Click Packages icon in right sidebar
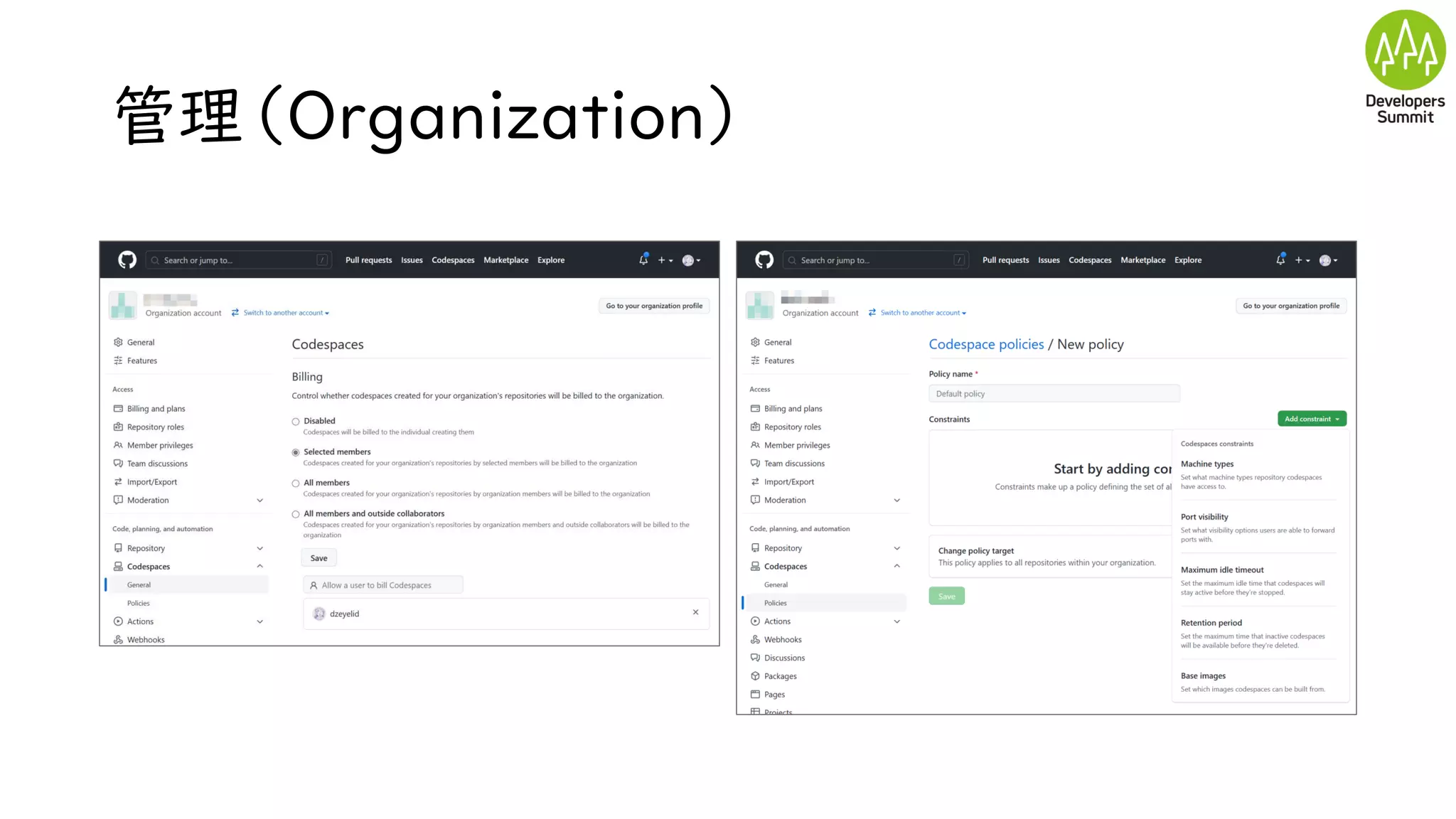Image resolution: width=1456 pixels, height=819 pixels. click(x=755, y=676)
